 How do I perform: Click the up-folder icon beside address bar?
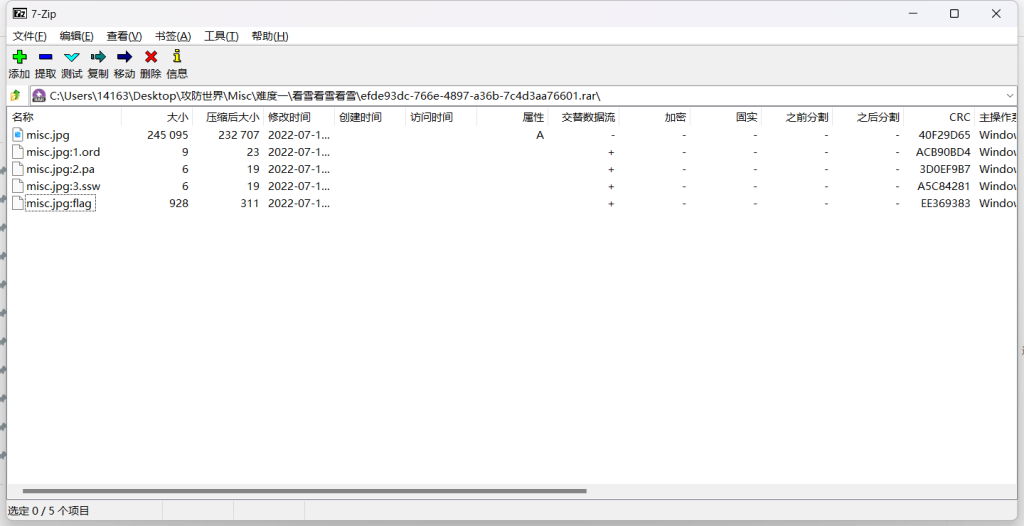tap(15, 96)
